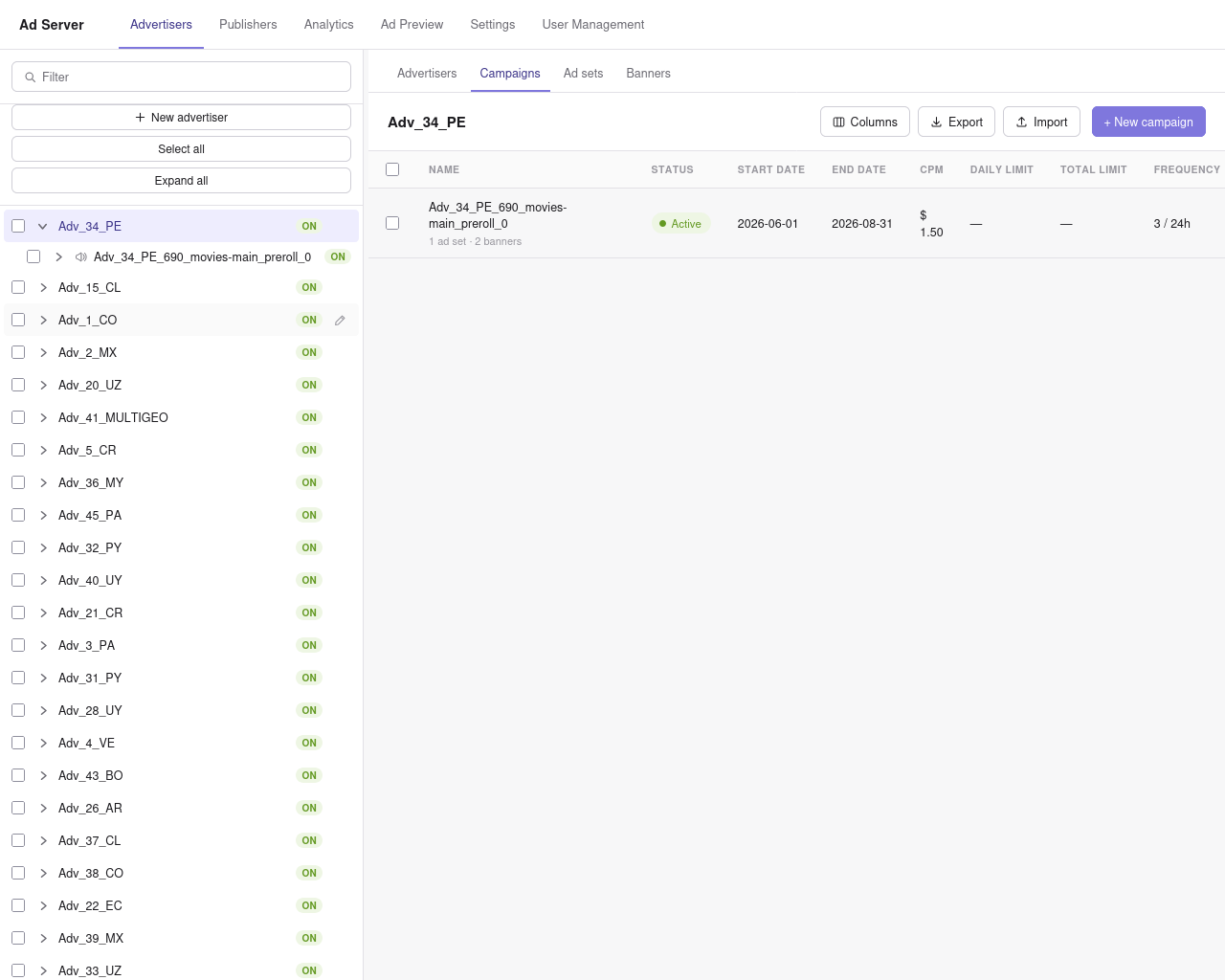Click the Export download icon

936,122
